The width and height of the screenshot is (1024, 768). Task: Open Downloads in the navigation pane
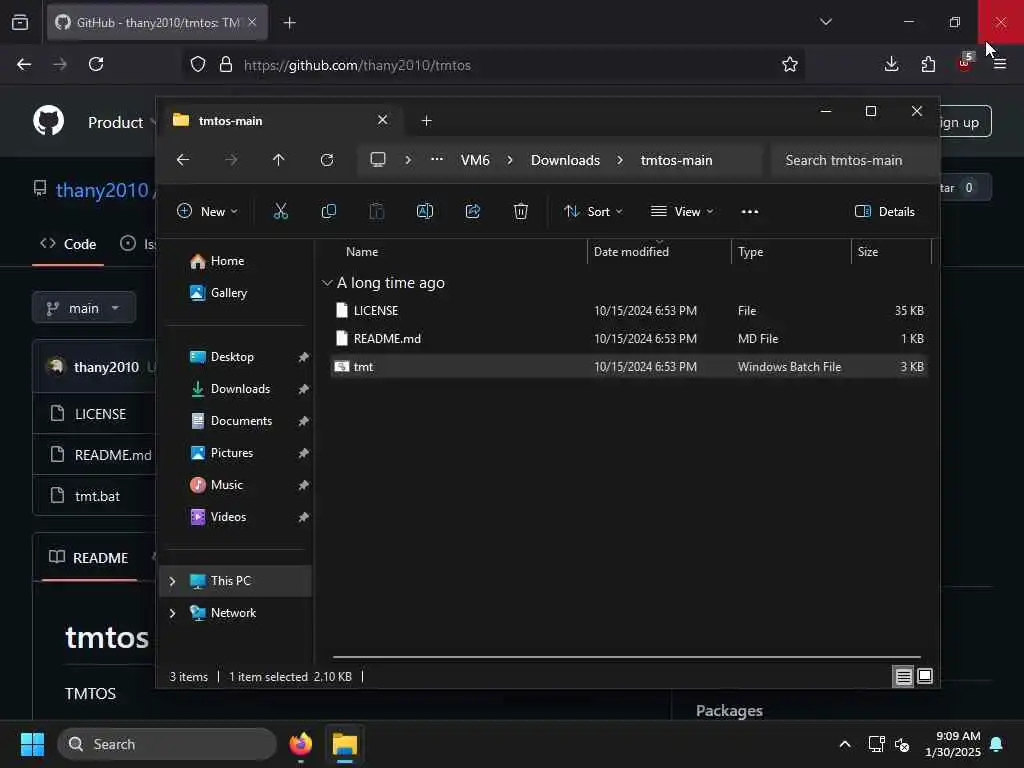pos(240,389)
